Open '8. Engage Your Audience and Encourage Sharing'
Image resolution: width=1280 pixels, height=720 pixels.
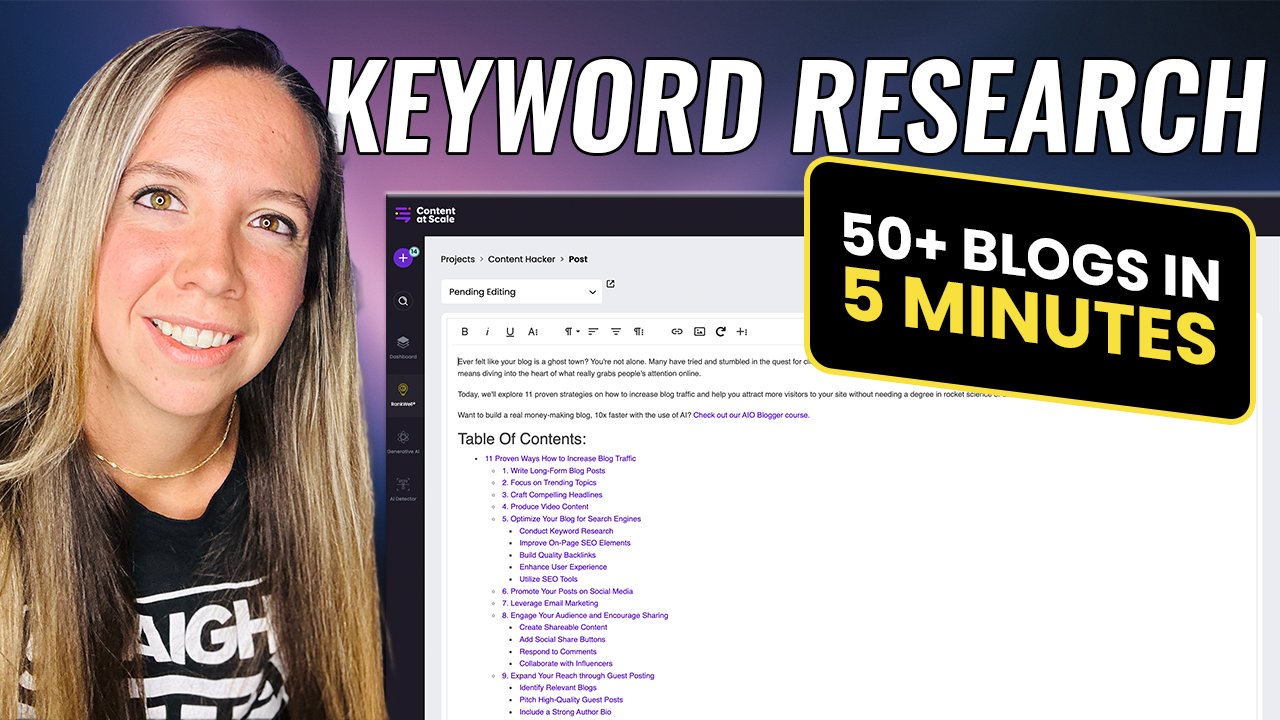coord(585,616)
